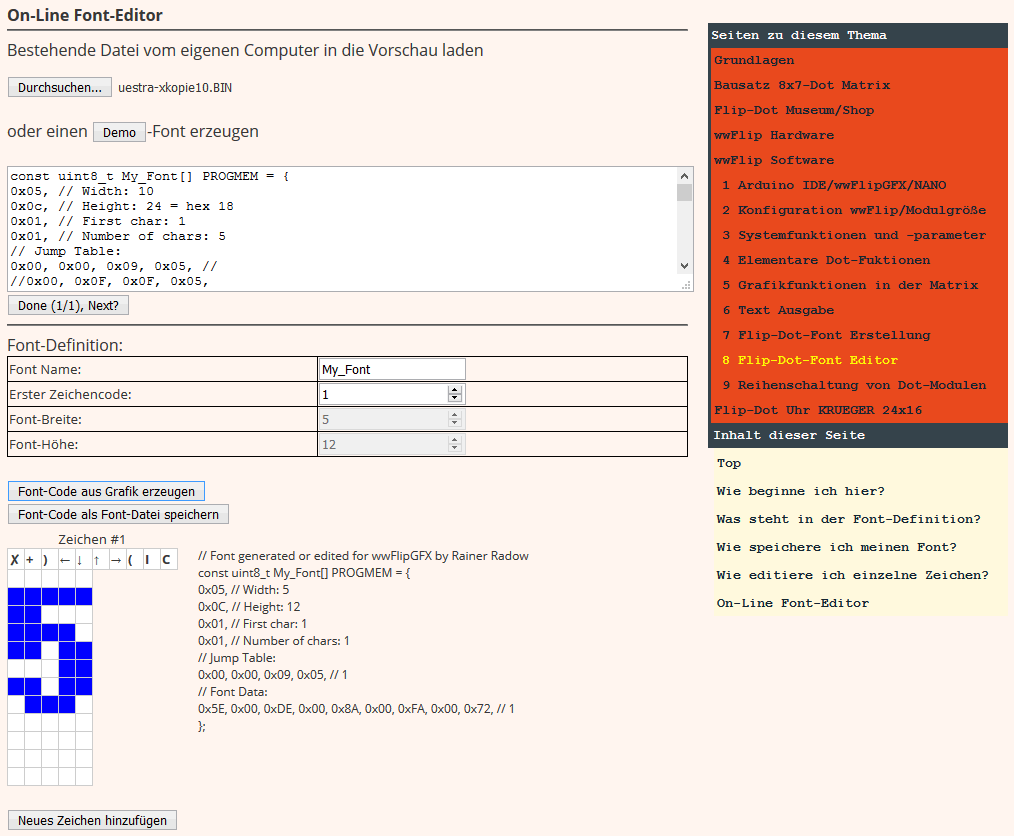Toggle the top-right pixel of the glyph grid
Image resolution: width=1014 pixels, height=836 pixels.
point(83,579)
